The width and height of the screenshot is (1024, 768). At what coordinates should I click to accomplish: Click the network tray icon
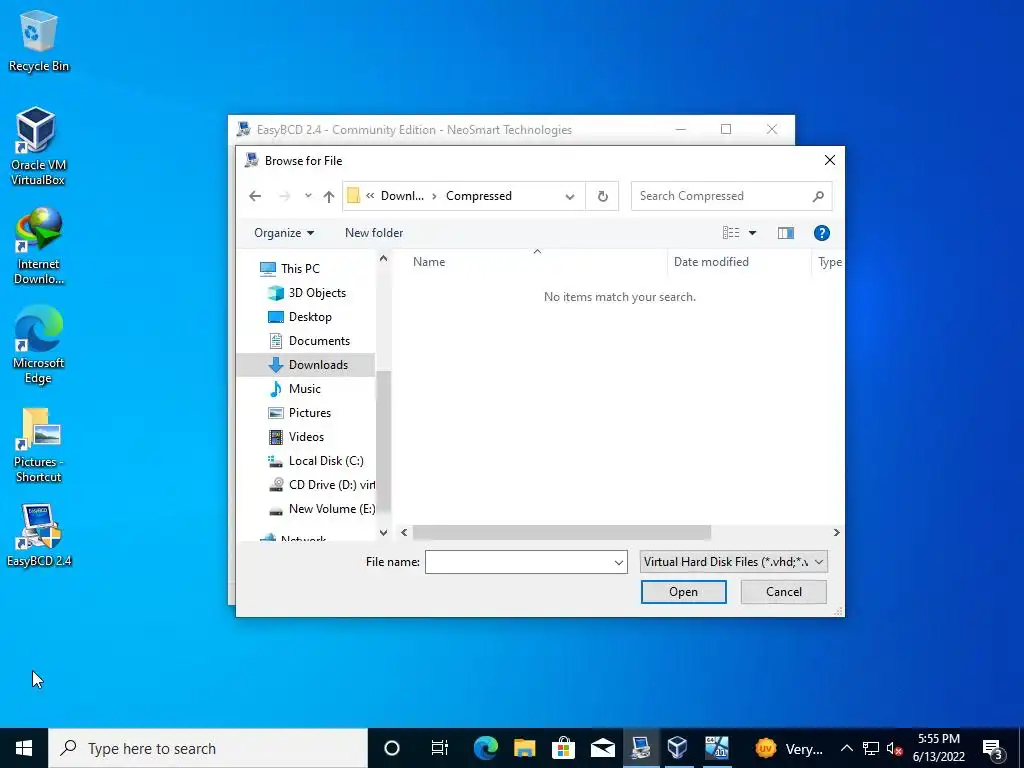[x=871, y=748]
